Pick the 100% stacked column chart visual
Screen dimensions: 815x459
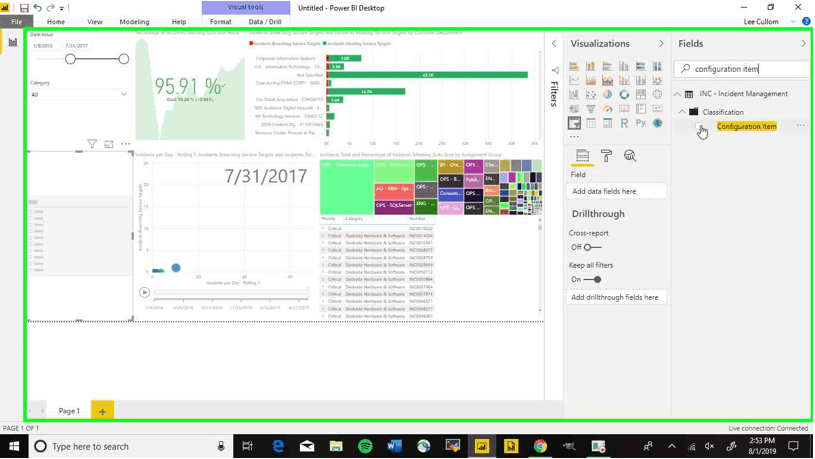tap(658, 66)
